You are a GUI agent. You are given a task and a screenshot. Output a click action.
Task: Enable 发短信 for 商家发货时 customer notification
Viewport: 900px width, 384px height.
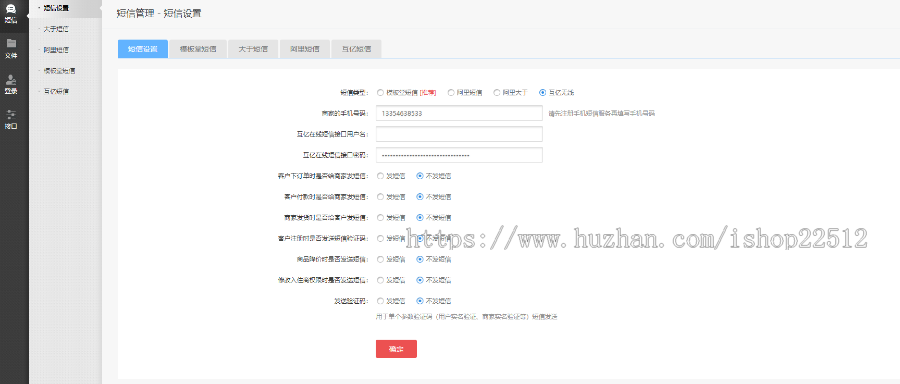(380, 218)
